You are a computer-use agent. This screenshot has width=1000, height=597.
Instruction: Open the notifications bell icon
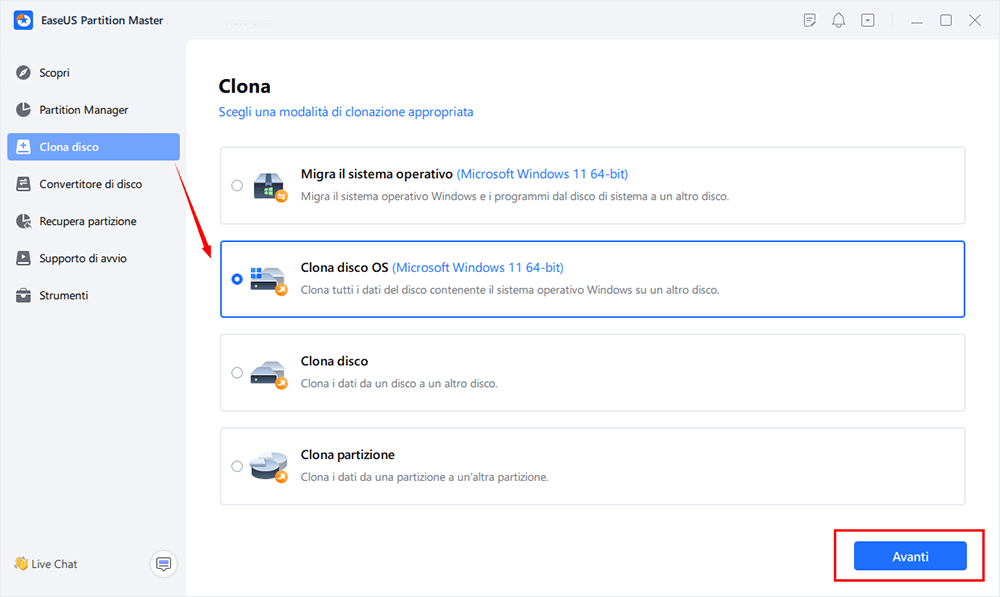[839, 20]
